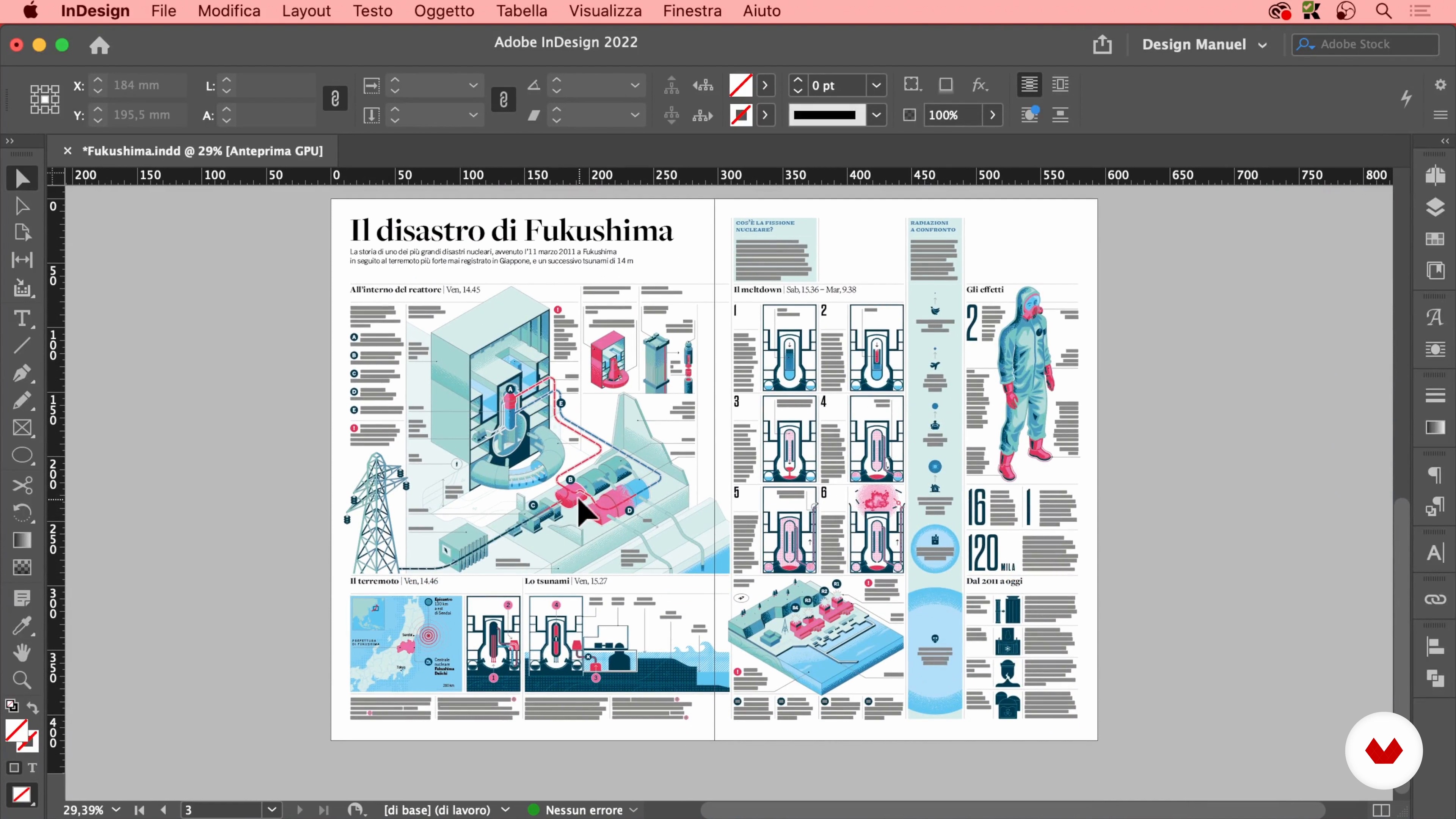
Task: Activate the Free Transform tool
Action: pyautogui.click(x=22, y=513)
